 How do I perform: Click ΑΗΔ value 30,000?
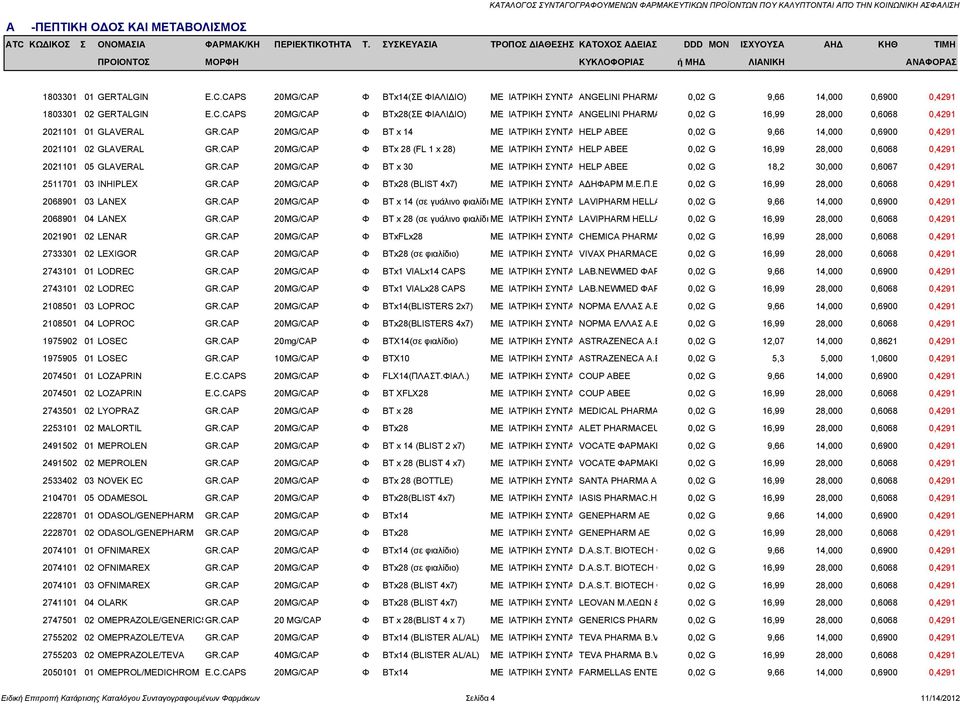pyautogui.click(x=829, y=167)
